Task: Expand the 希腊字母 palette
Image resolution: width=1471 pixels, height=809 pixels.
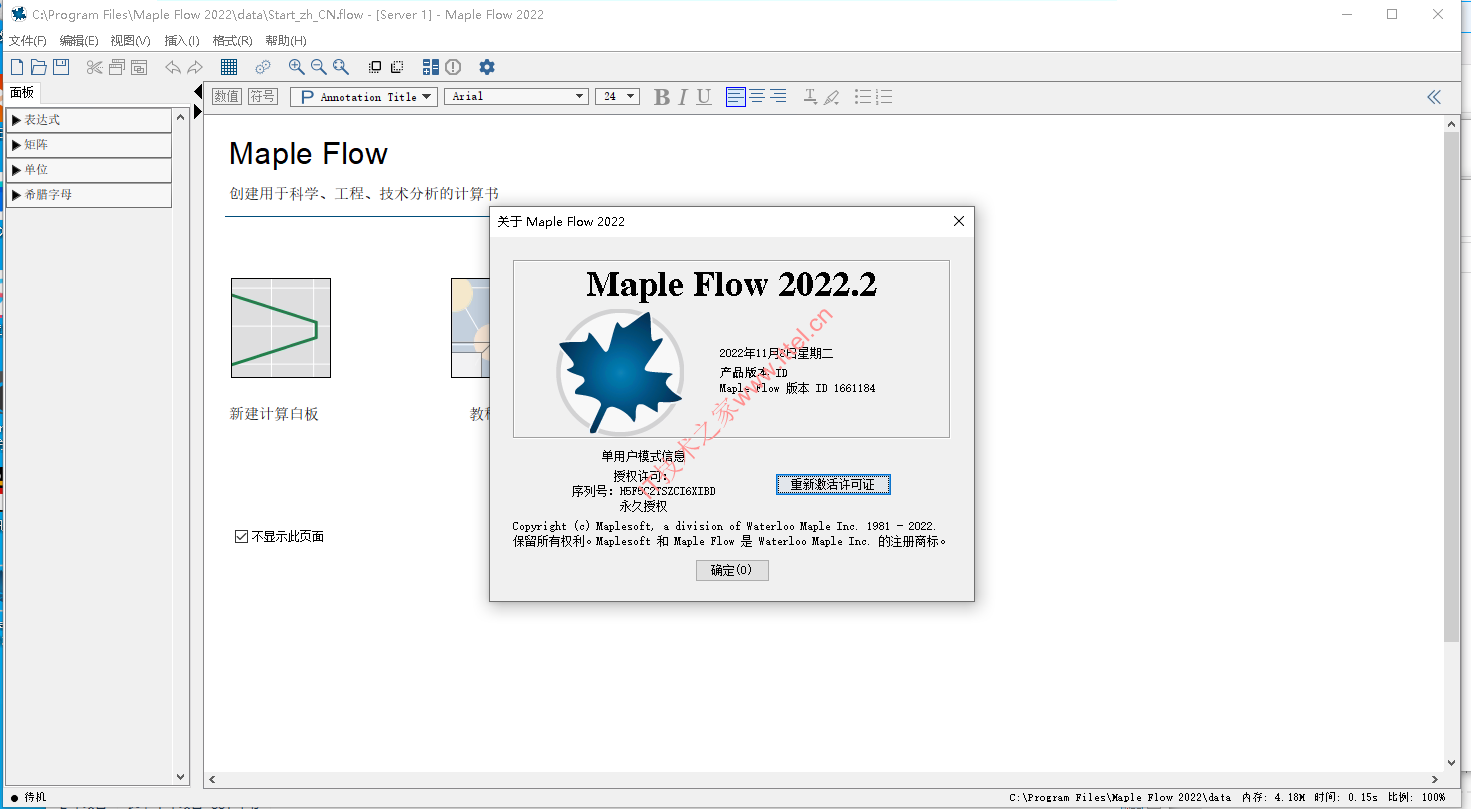Action: (x=89, y=195)
